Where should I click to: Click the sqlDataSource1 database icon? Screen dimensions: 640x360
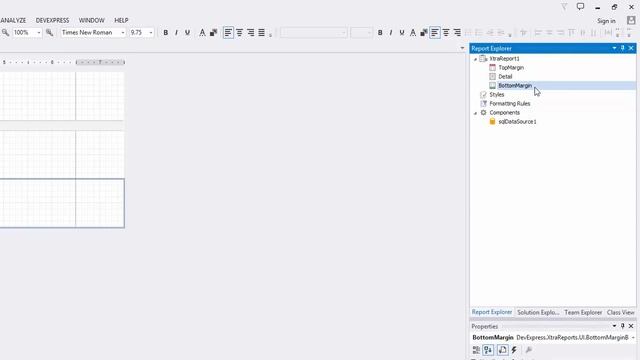click(x=492, y=122)
